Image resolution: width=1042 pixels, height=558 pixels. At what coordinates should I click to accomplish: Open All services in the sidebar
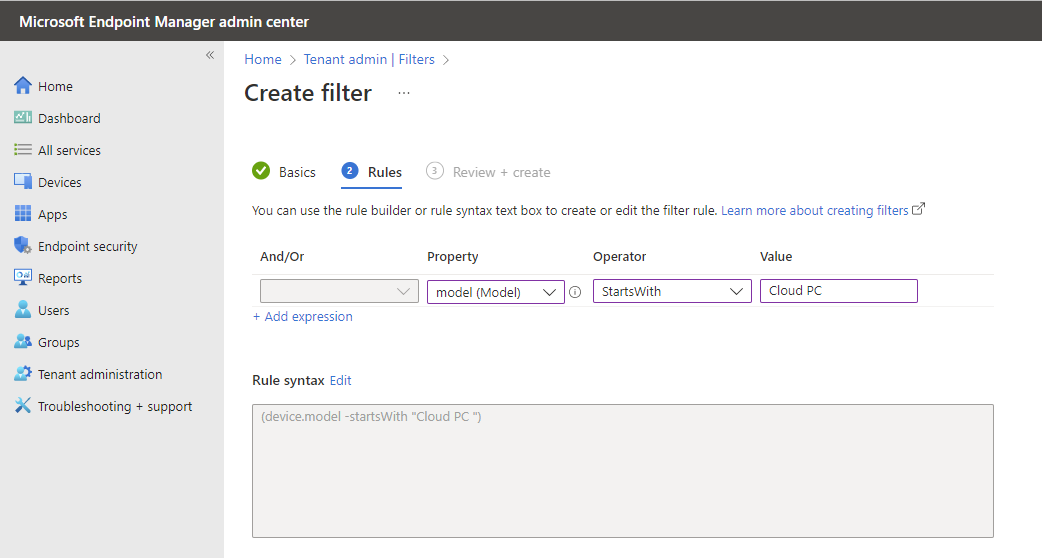pyautogui.click(x=69, y=150)
